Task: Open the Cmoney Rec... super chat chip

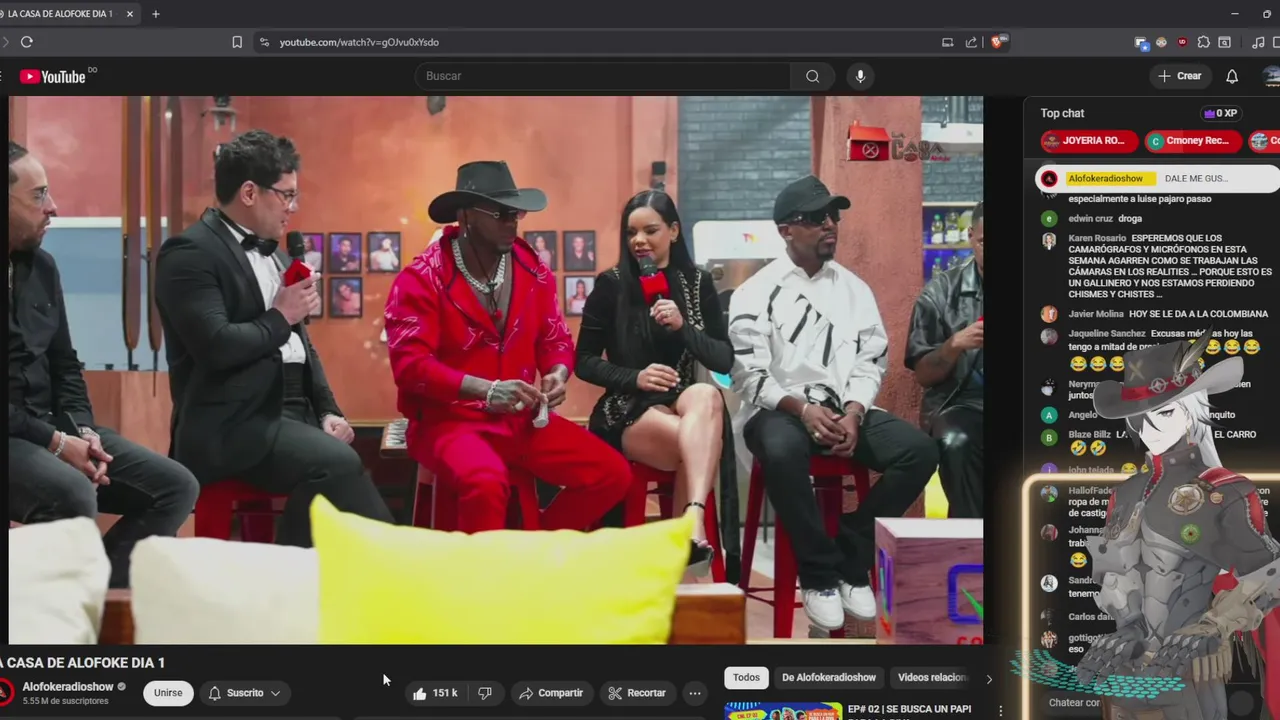Action: [x=1192, y=141]
